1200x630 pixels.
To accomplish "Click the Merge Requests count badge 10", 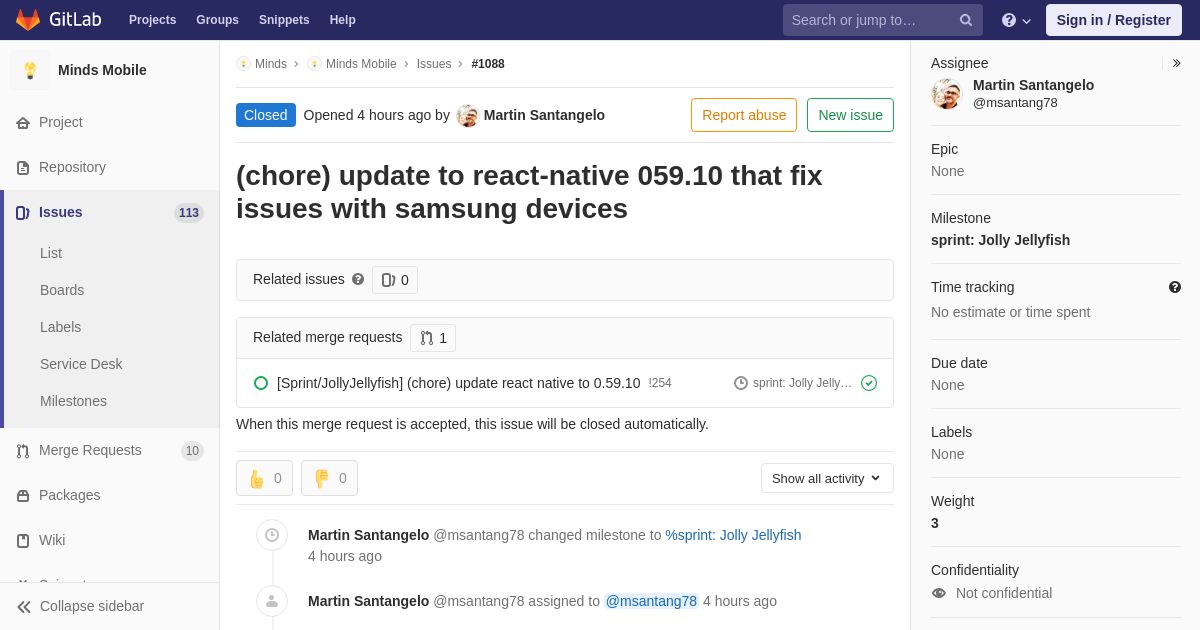I will point(192,451).
